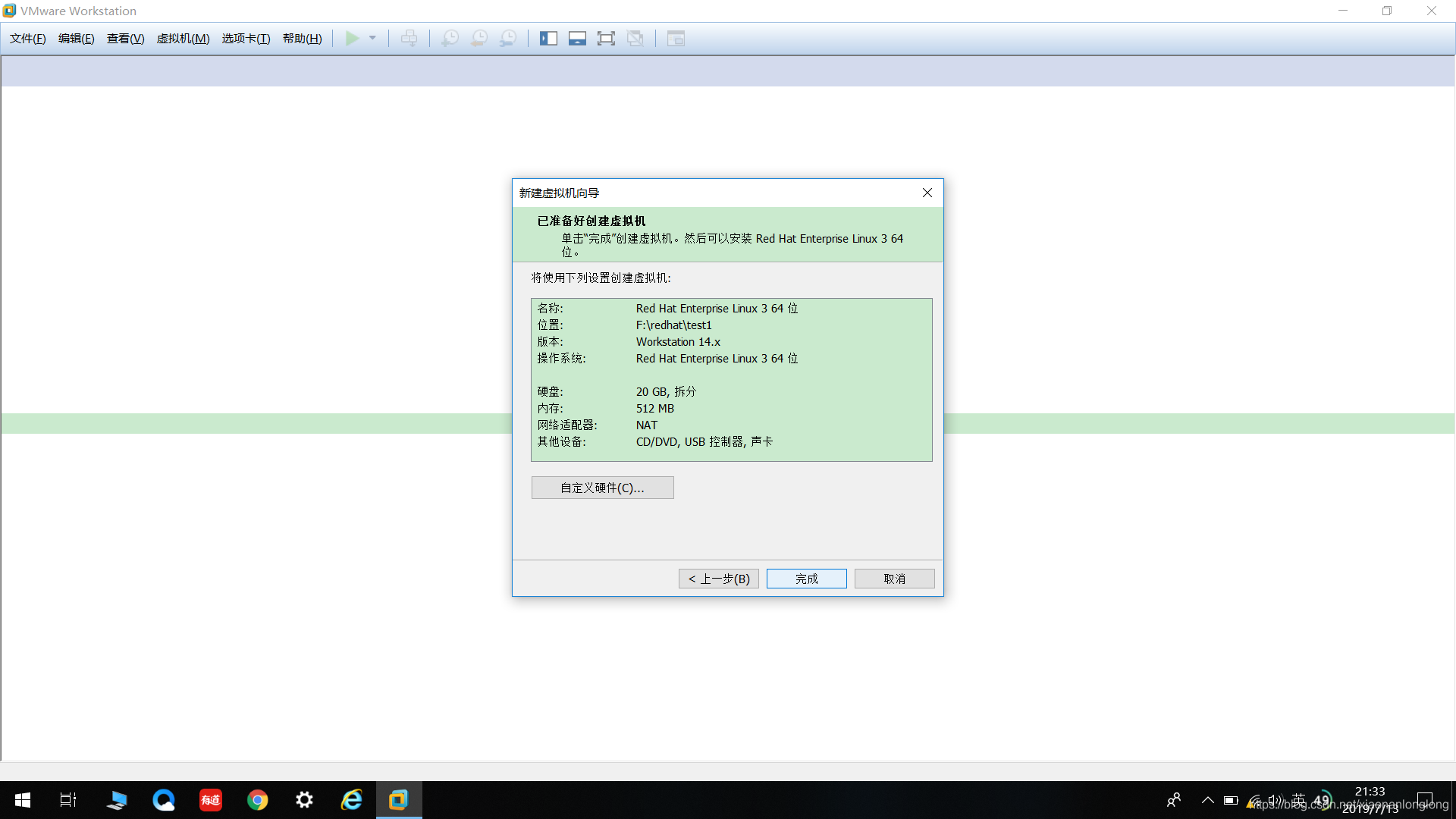Click the NAT network adapter value

tap(647, 425)
